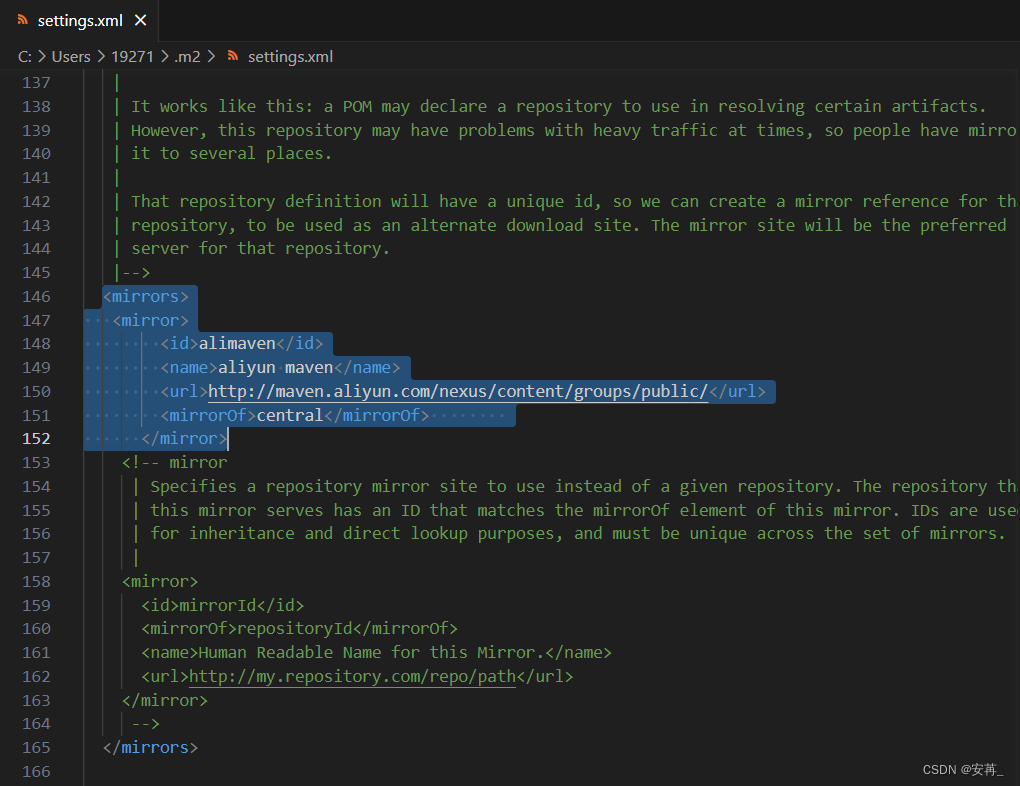Expand chevron after Users breadcrumb

(101, 57)
